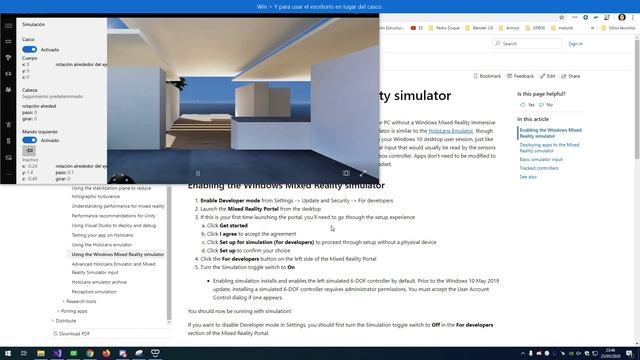Click Download PDF
Image resolution: width=640 pixels, height=360 pixels.
71,333
